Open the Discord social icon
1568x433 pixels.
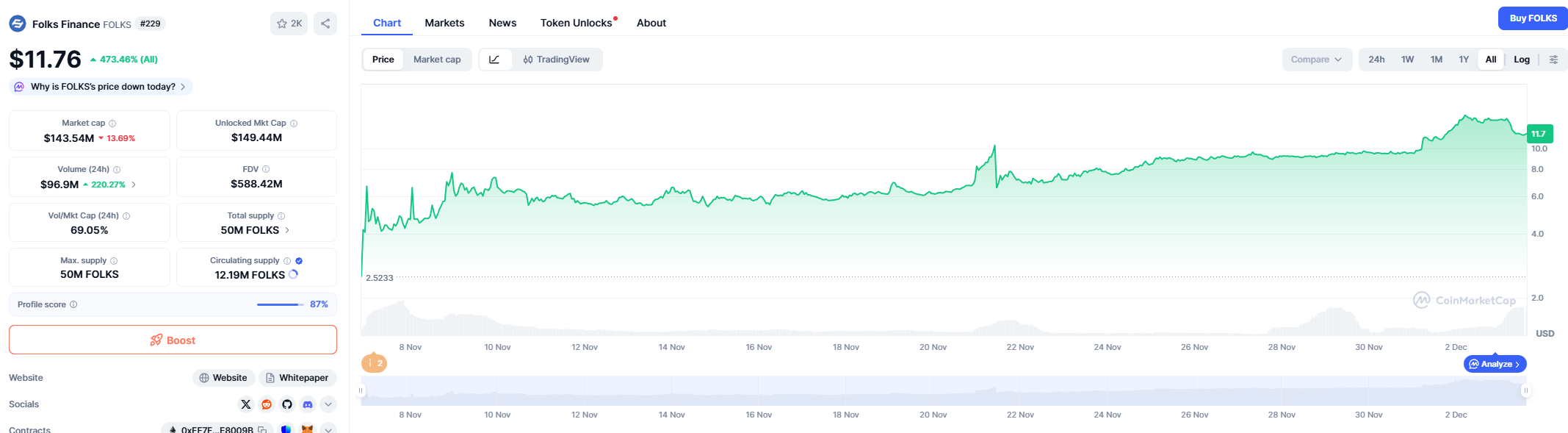(308, 404)
